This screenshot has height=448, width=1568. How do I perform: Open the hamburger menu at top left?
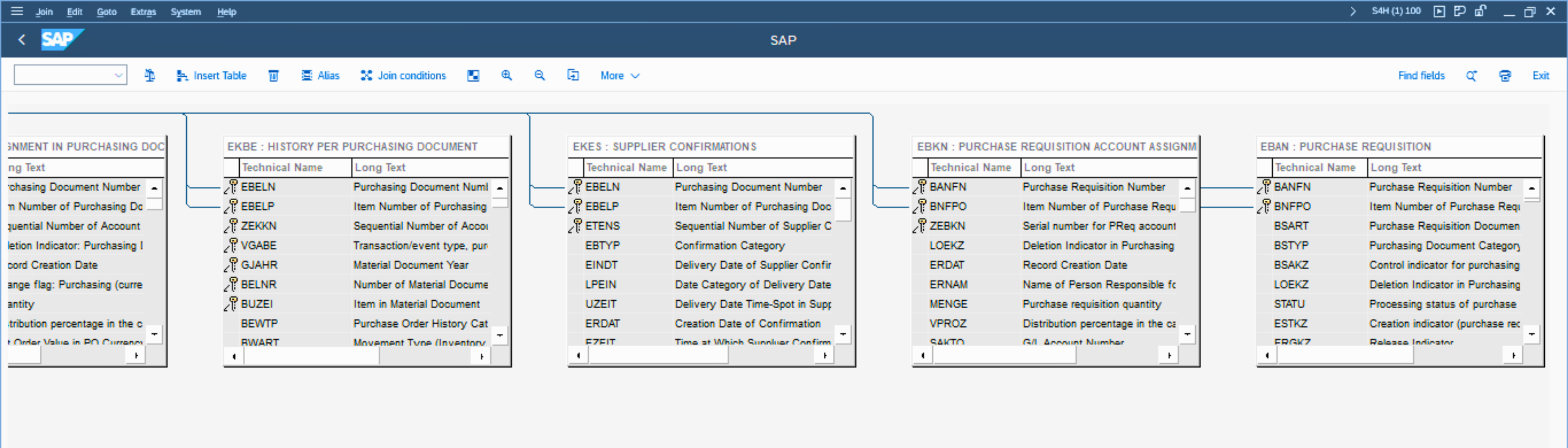pos(17,11)
